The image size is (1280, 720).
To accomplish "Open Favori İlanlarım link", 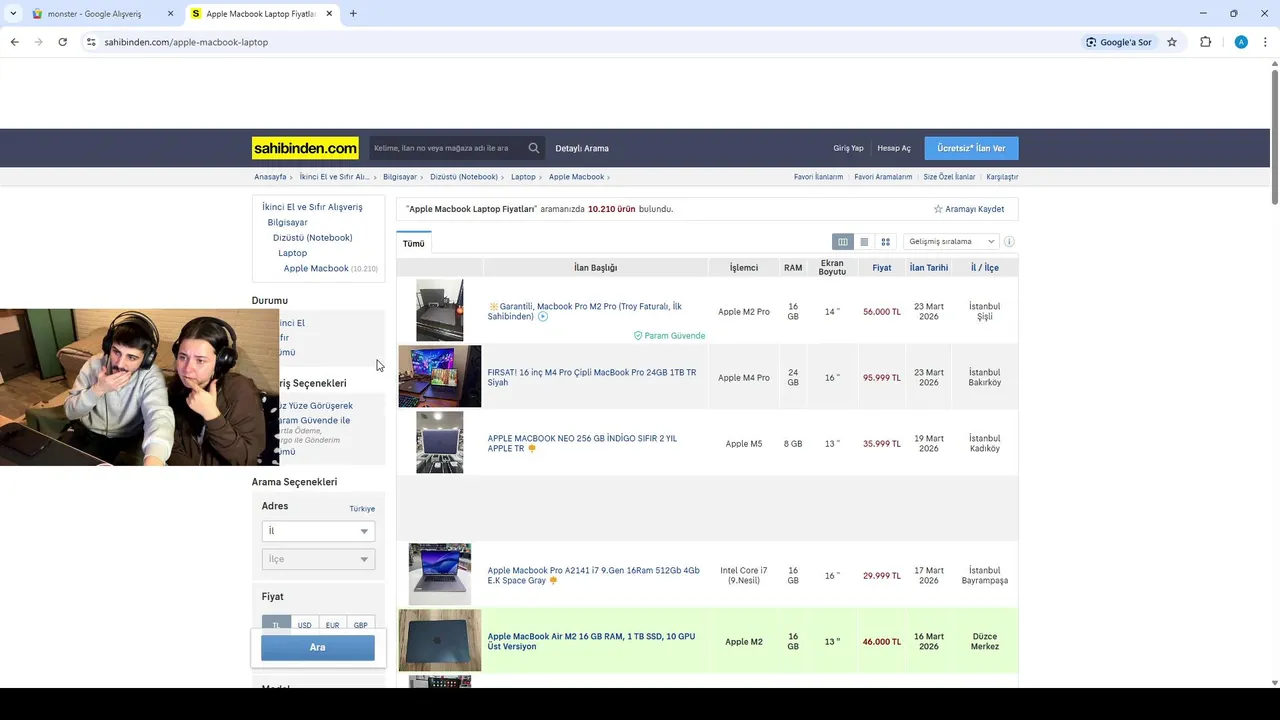I will coord(819,177).
